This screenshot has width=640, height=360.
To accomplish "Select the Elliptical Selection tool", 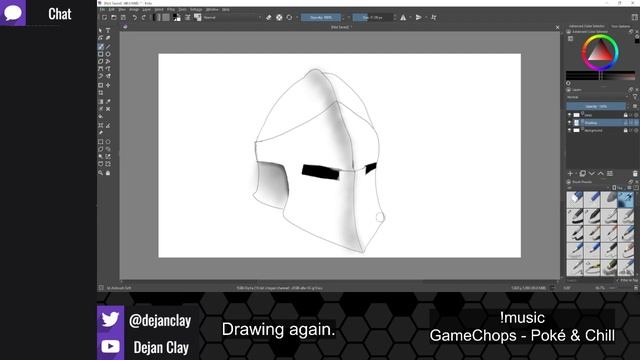I will pyautogui.click(x=108, y=142).
